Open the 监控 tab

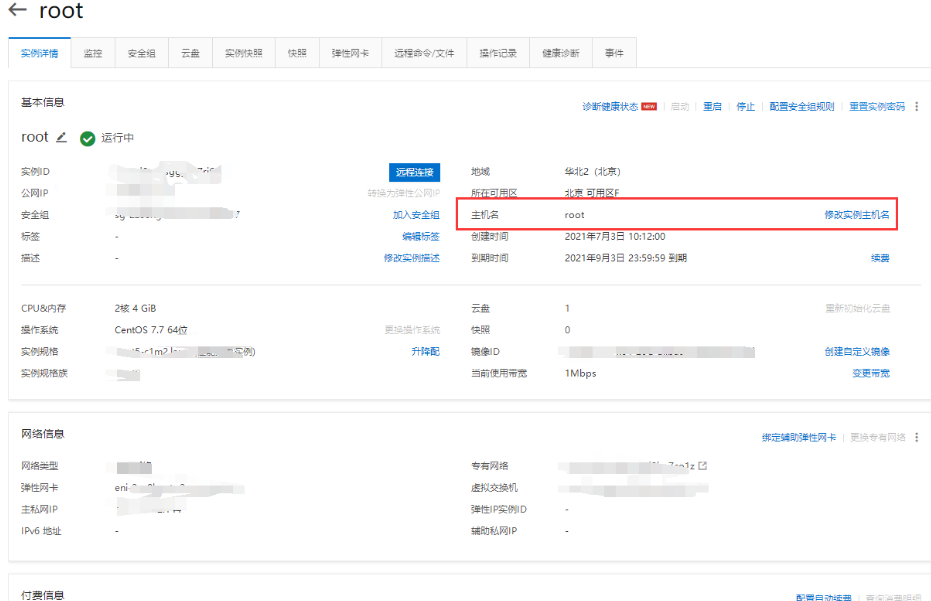point(93,53)
